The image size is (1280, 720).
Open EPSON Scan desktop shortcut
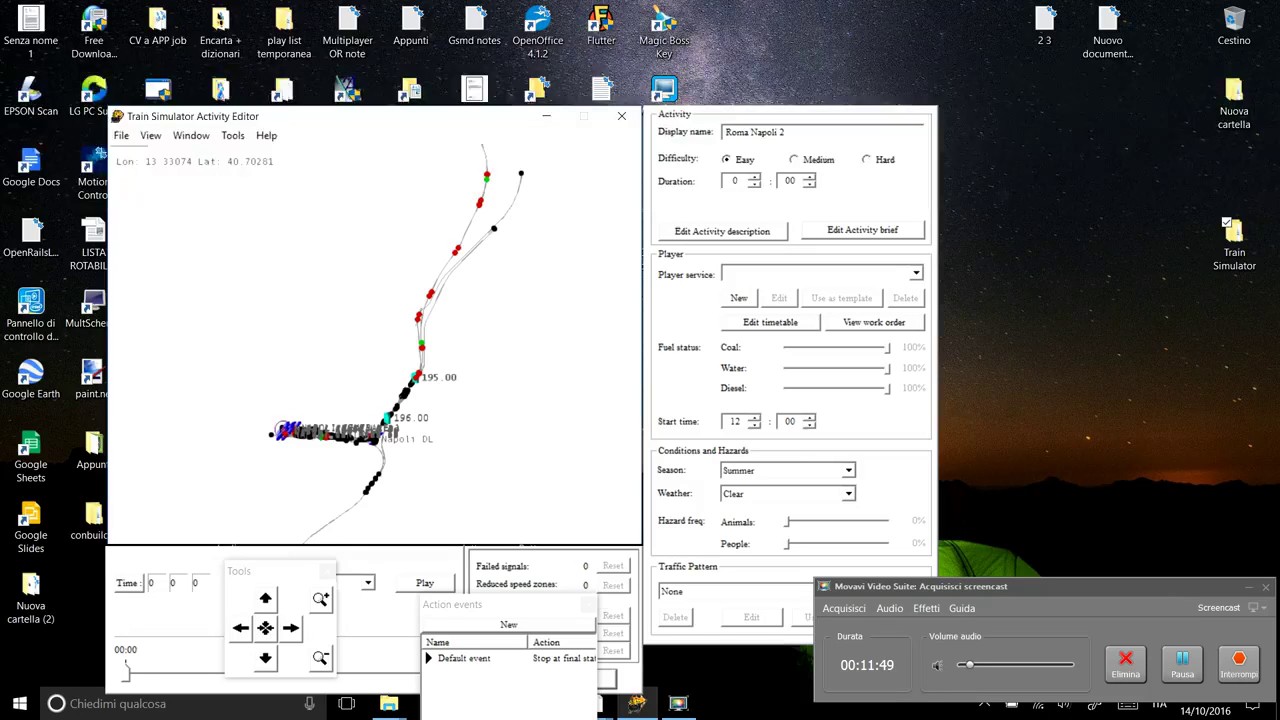pos(31,97)
